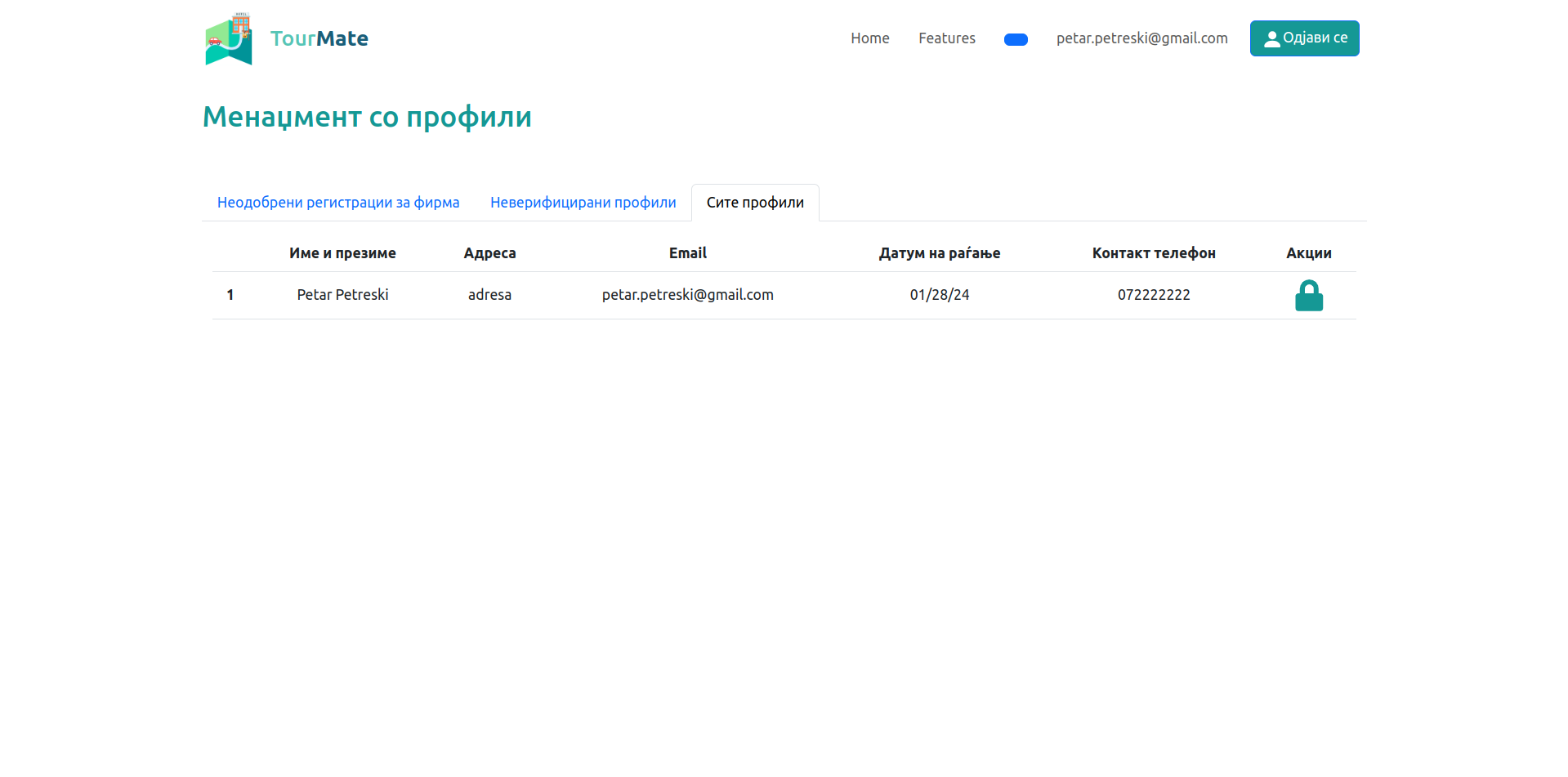Click the TourMate brand name text
This screenshot has width=1568, height=777.
click(x=319, y=38)
